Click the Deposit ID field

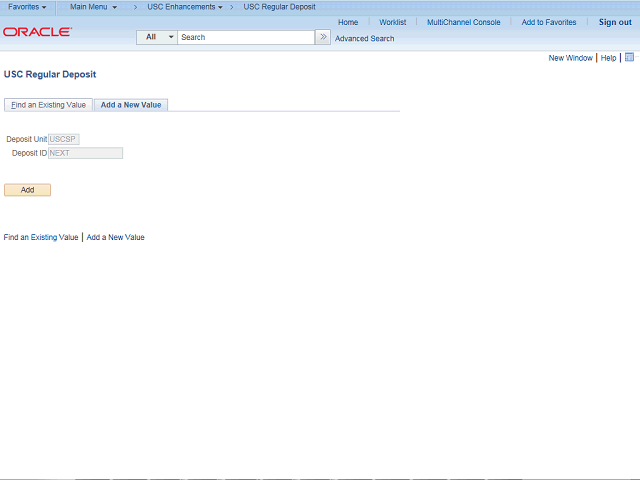coord(85,153)
